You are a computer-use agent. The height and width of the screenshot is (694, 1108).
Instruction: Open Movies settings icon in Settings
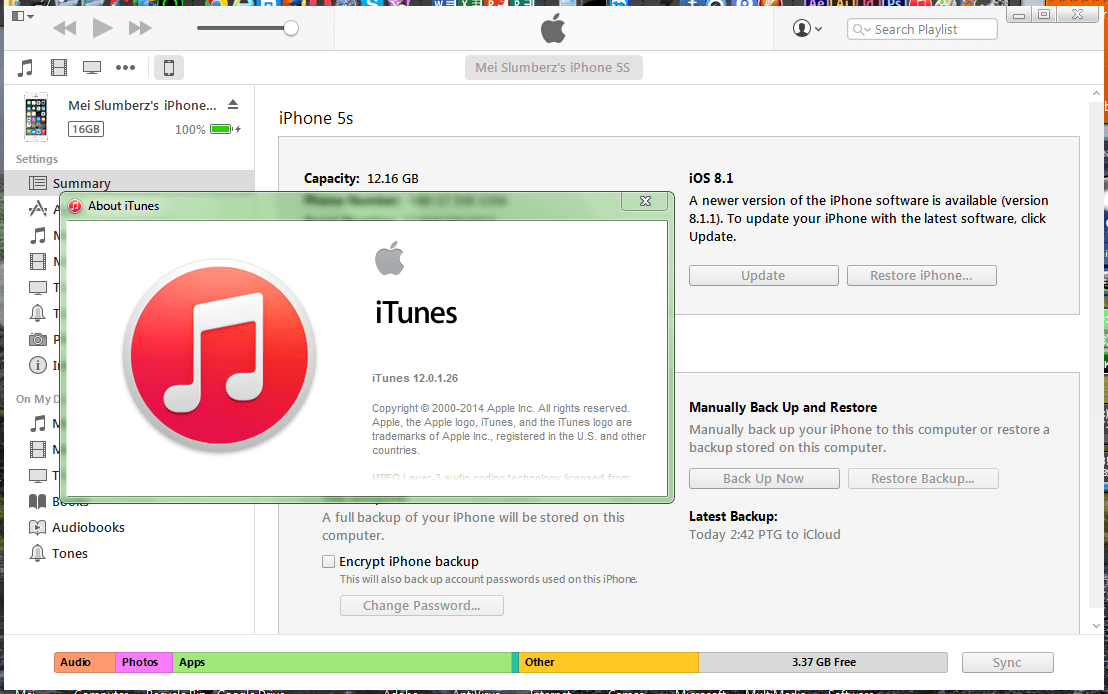tap(38, 261)
